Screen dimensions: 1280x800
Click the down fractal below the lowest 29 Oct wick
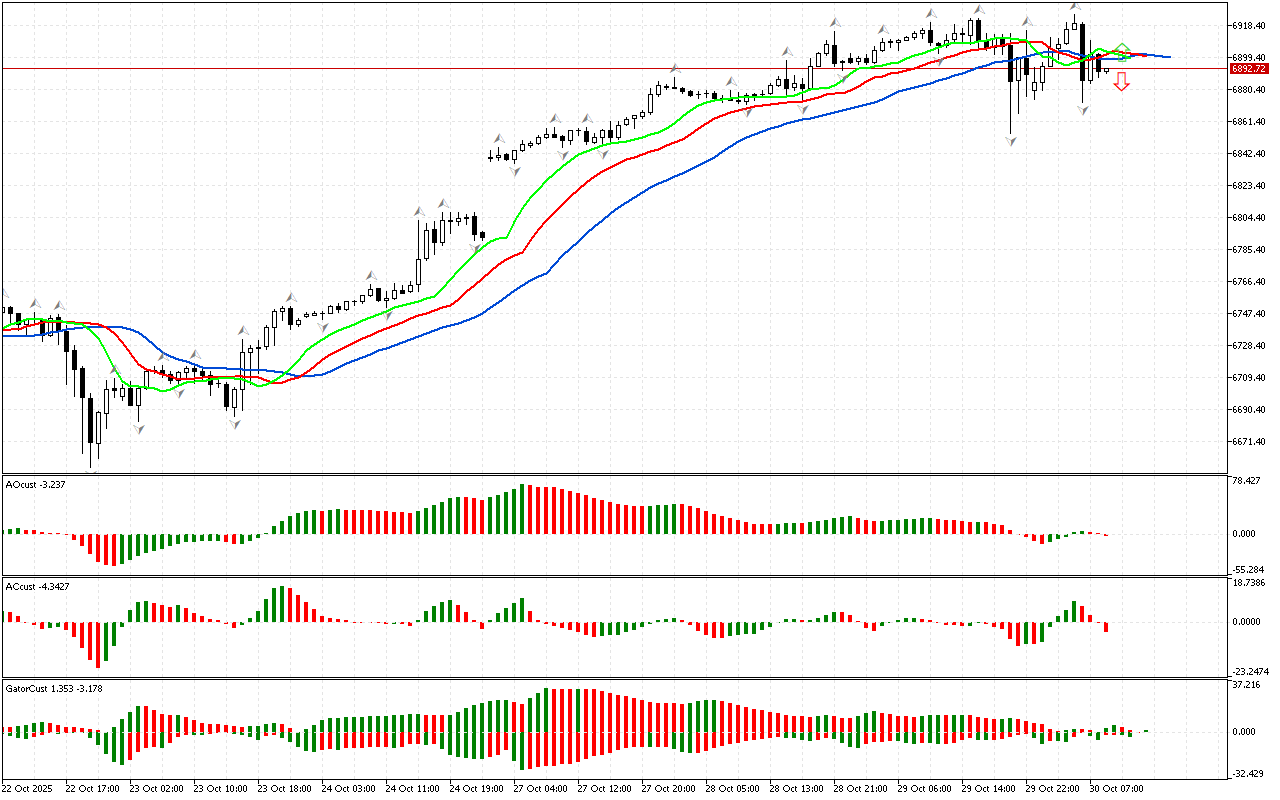point(1011,142)
